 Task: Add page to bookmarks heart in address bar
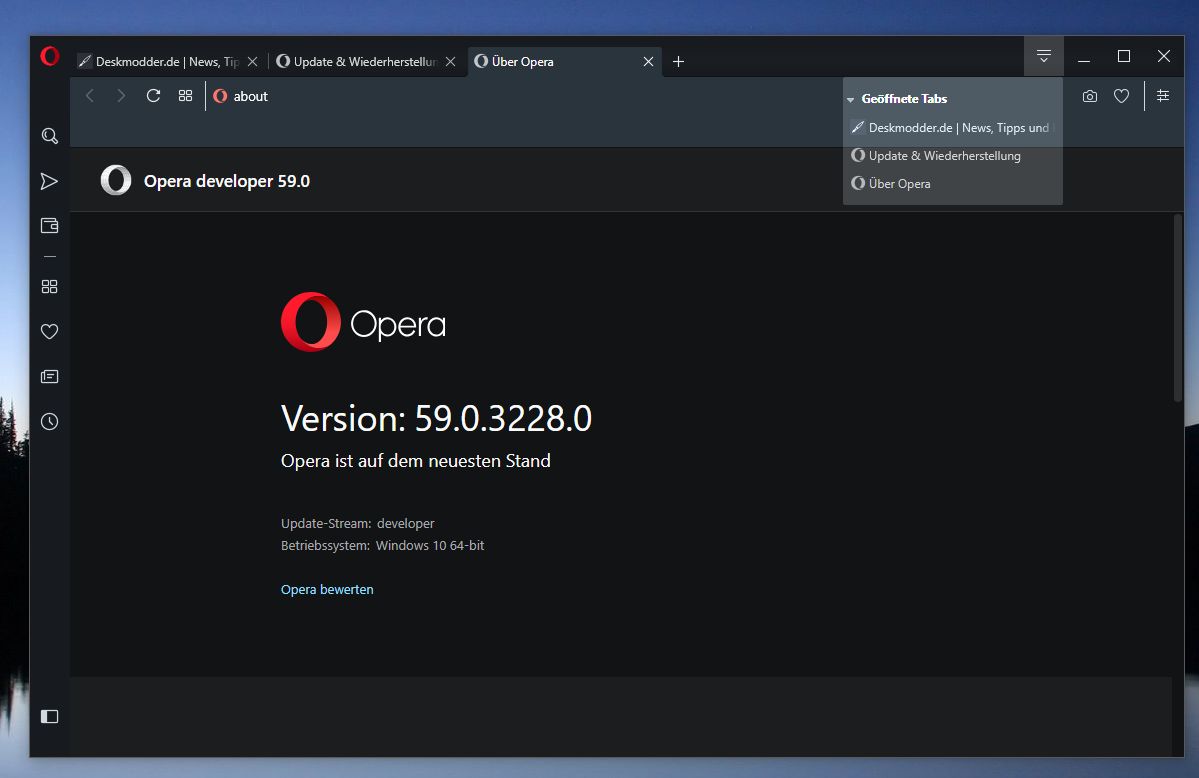(1121, 96)
